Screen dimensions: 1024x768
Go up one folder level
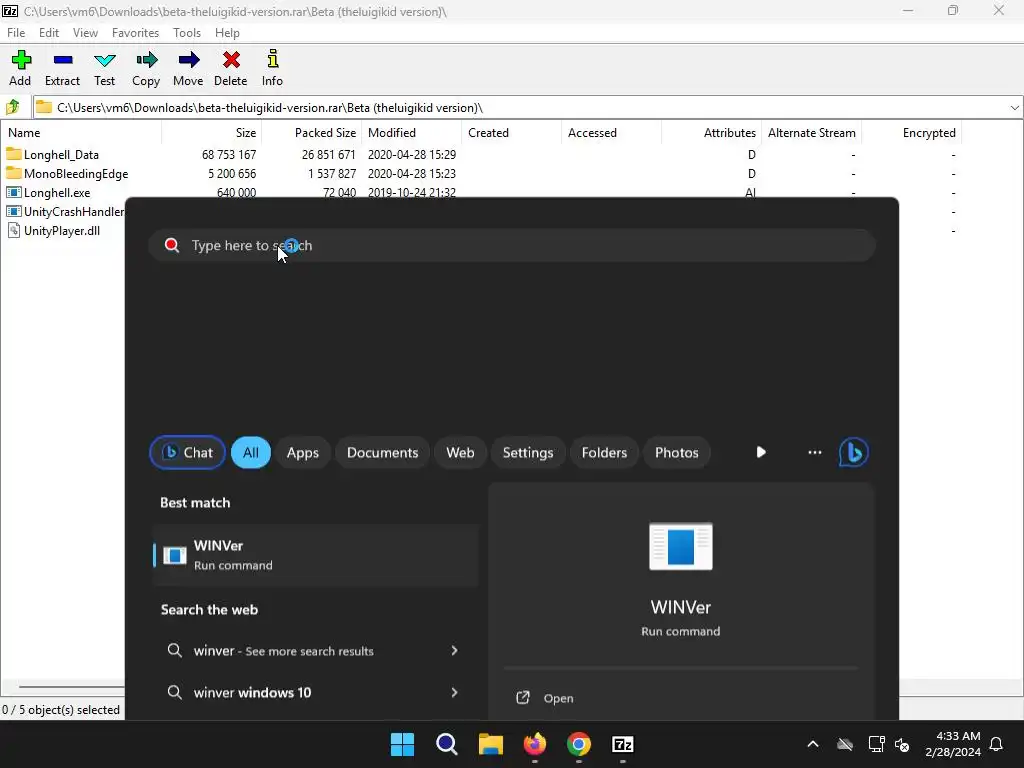pyautogui.click(x=12, y=106)
